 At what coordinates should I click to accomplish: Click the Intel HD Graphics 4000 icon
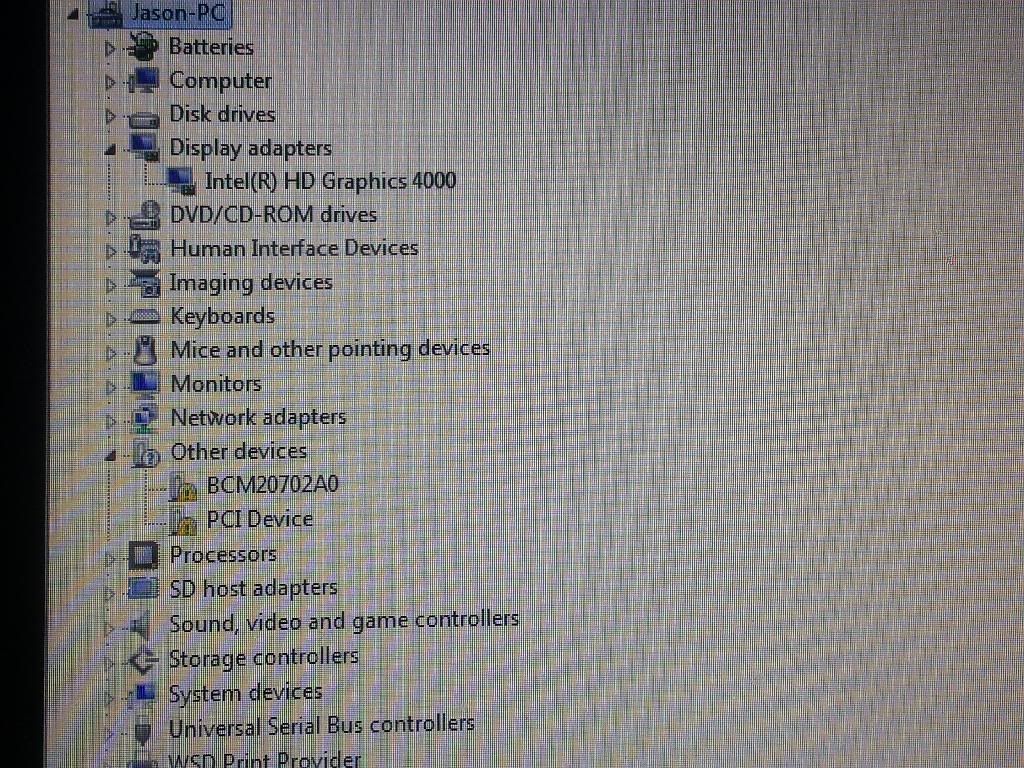(x=180, y=181)
